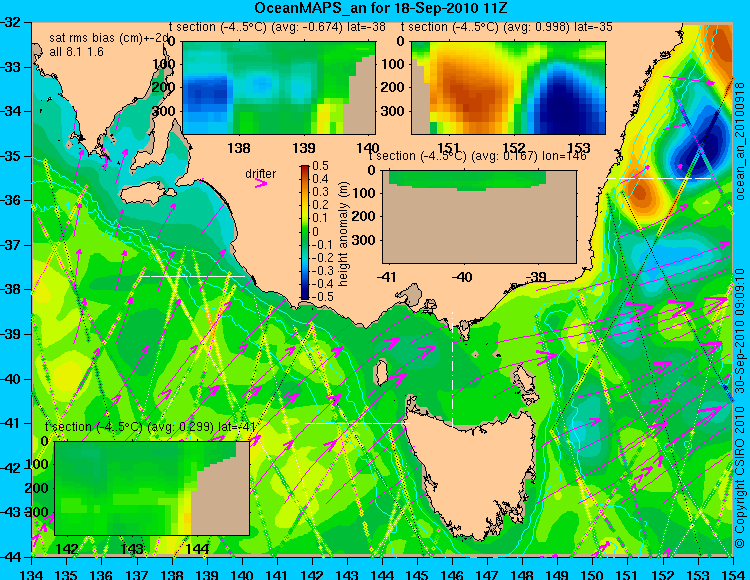Click the "153" label under the lat=-35 section
Viewport: 750px width, 580px height.
click(x=579, y=146)
